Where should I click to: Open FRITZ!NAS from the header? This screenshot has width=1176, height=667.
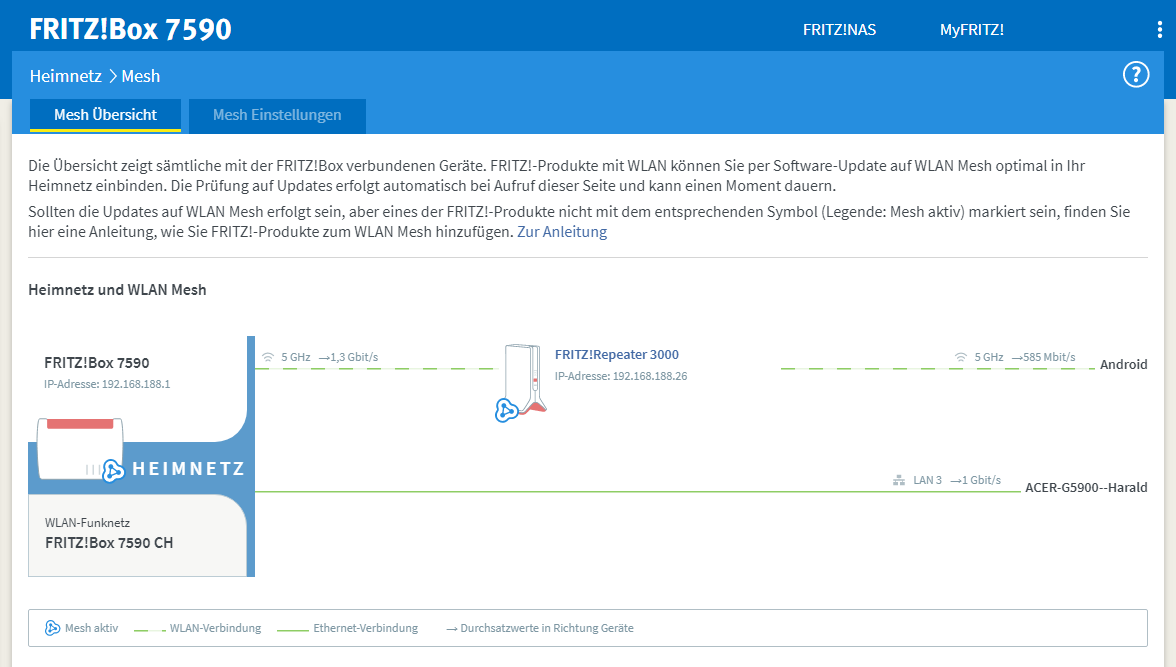tap(839, 30)
